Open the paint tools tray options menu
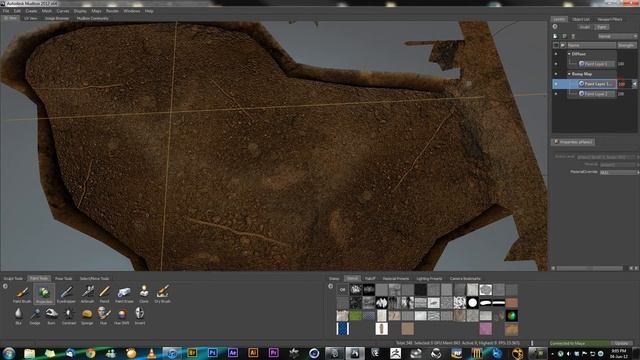The height and width of the screenshot is (360, 640). point(5,286)
